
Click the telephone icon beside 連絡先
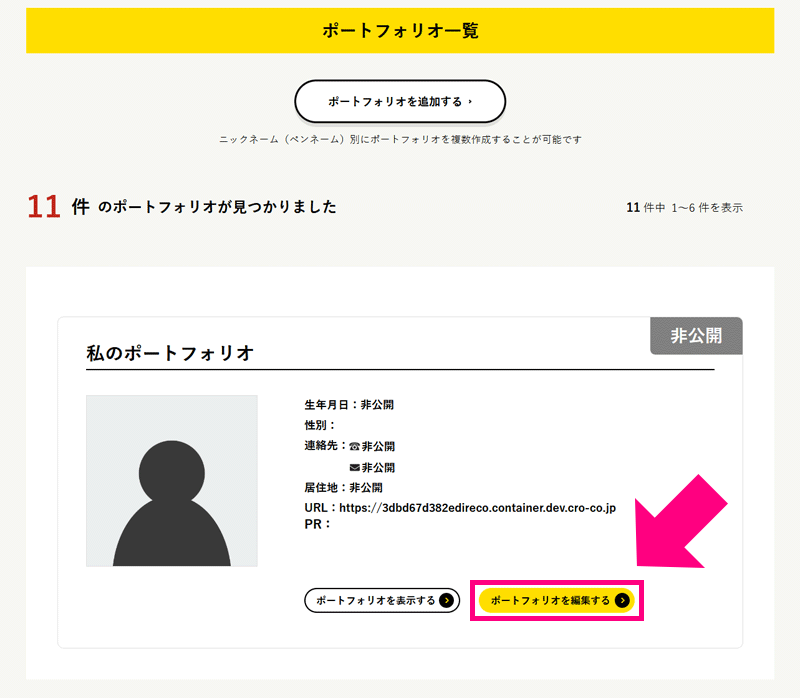(x=354, y=447)
